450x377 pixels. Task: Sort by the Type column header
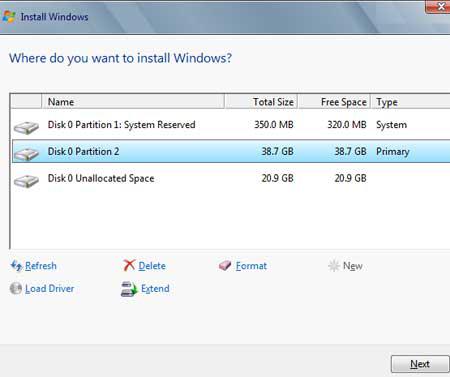coord(410,102)
